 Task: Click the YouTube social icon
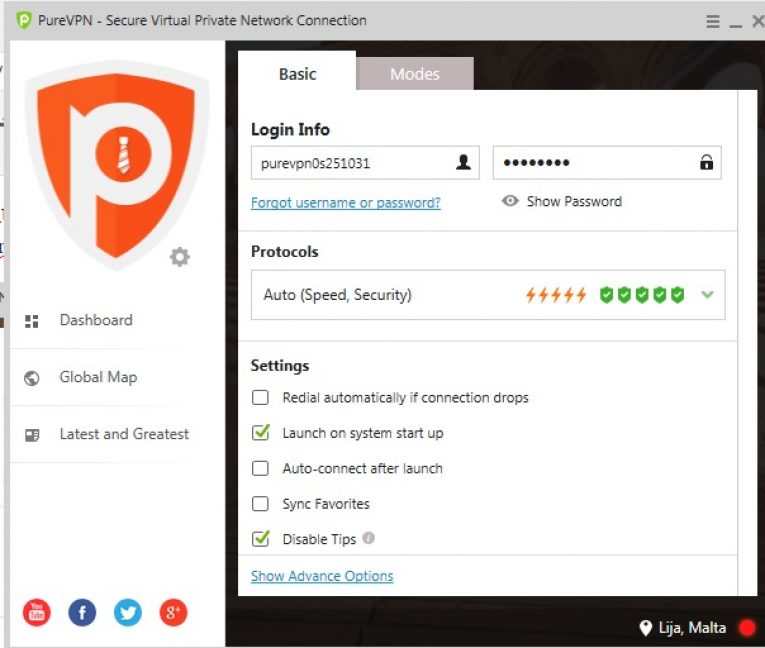tap(36, 613)
